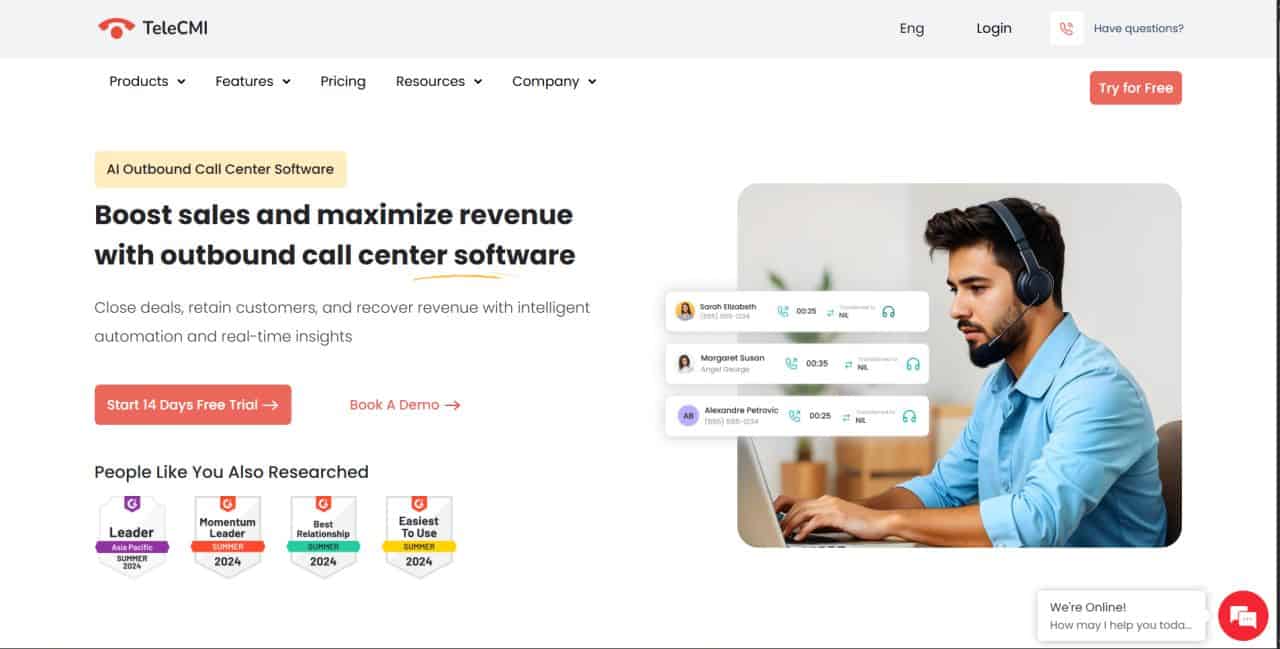Open the Resources dropdown menu

coord(439,81)
